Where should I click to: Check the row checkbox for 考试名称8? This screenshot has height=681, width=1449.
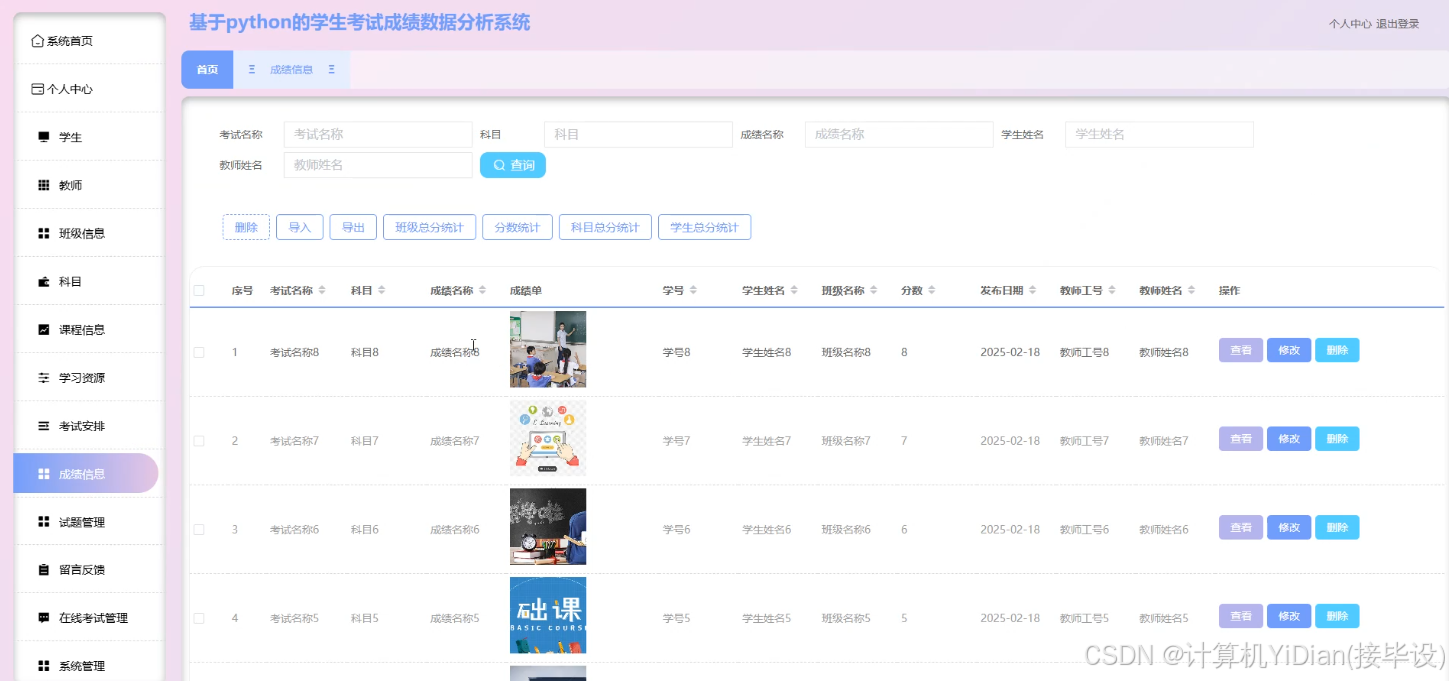pos(198,351)
